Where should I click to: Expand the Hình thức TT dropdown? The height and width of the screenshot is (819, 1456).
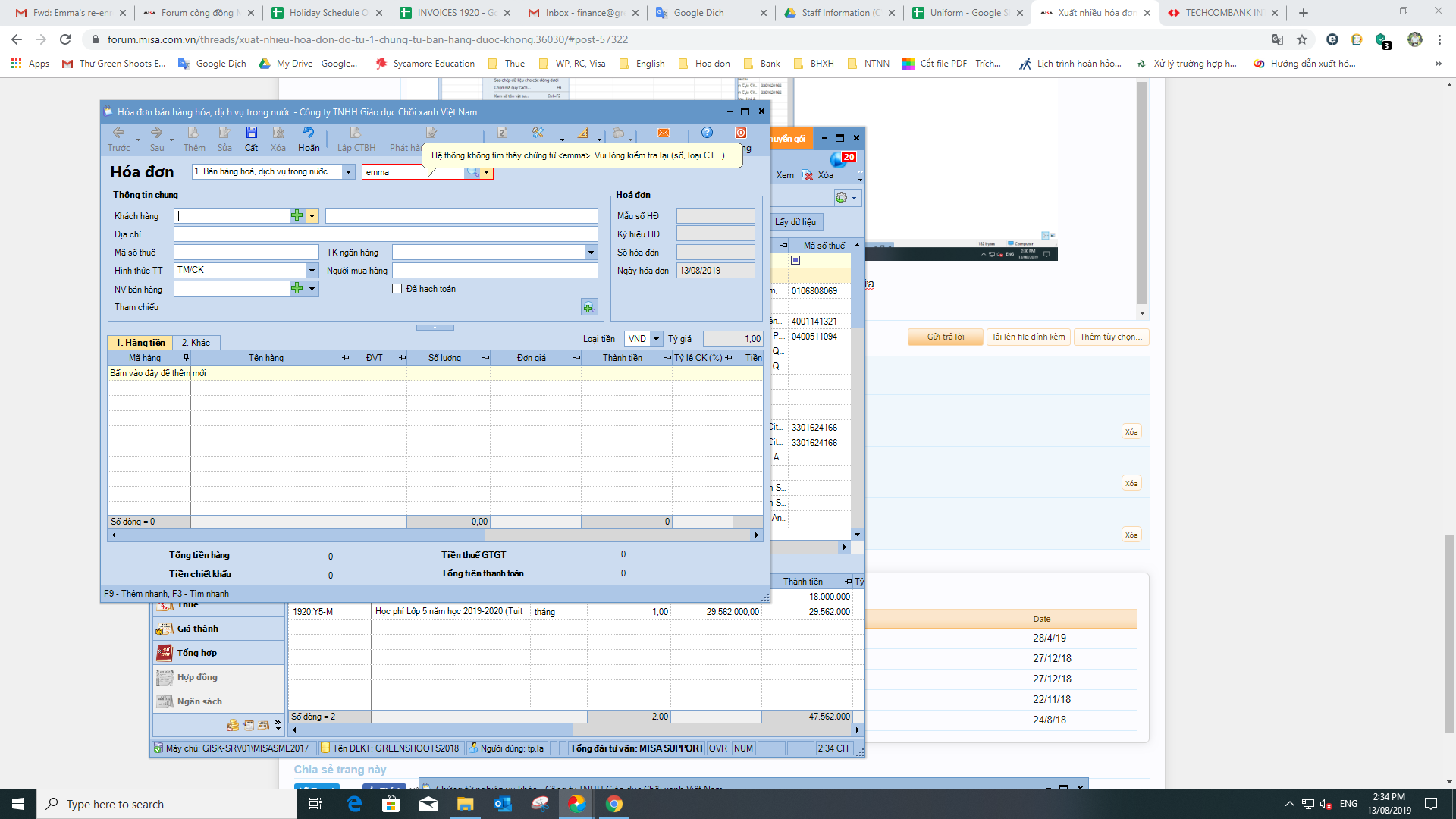coord(312,271)
